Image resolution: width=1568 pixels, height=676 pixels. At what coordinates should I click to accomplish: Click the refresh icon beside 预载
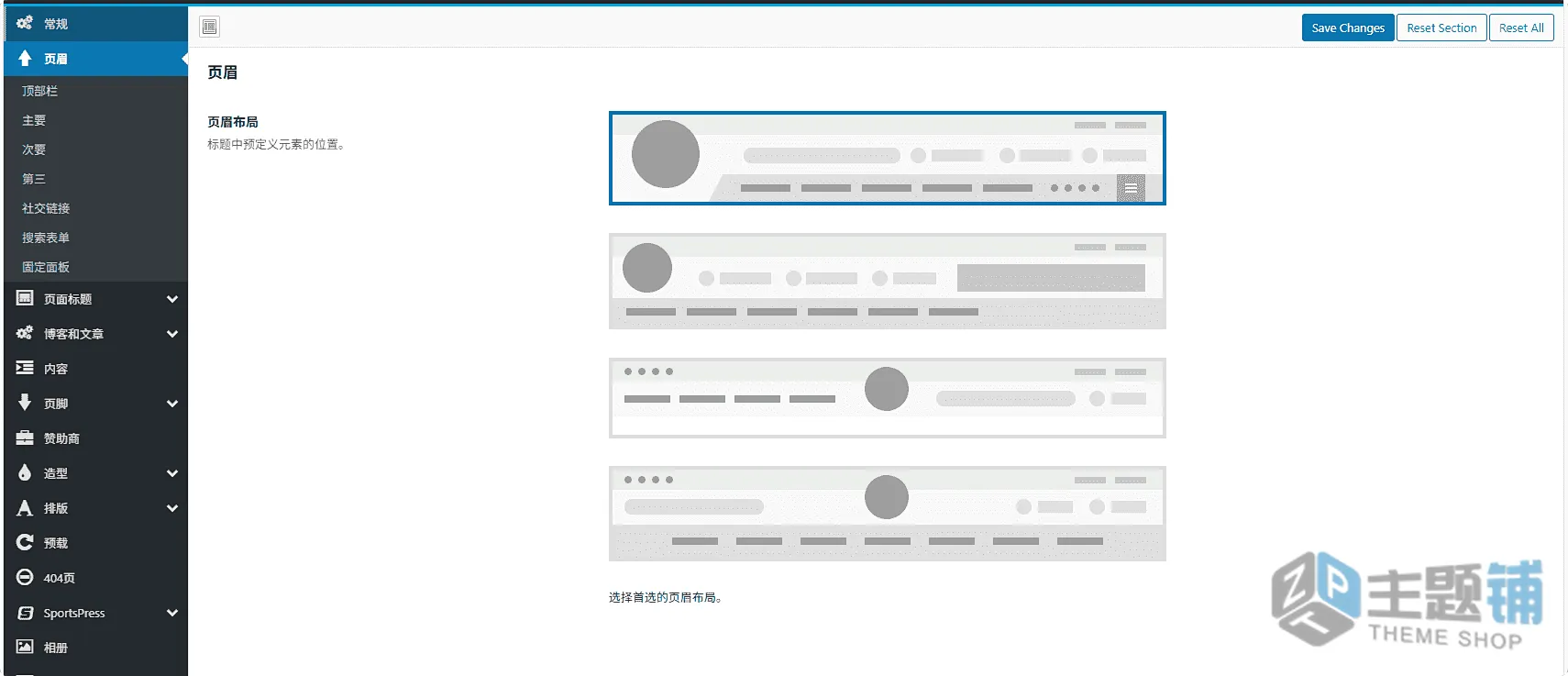pyautogui.click(x=25, y=542)
